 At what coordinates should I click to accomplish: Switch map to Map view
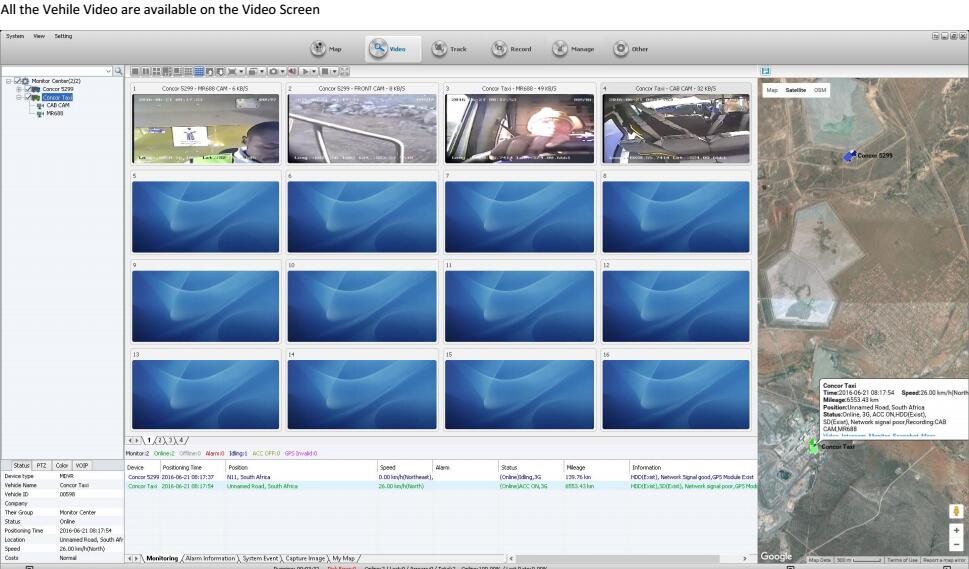772,90
